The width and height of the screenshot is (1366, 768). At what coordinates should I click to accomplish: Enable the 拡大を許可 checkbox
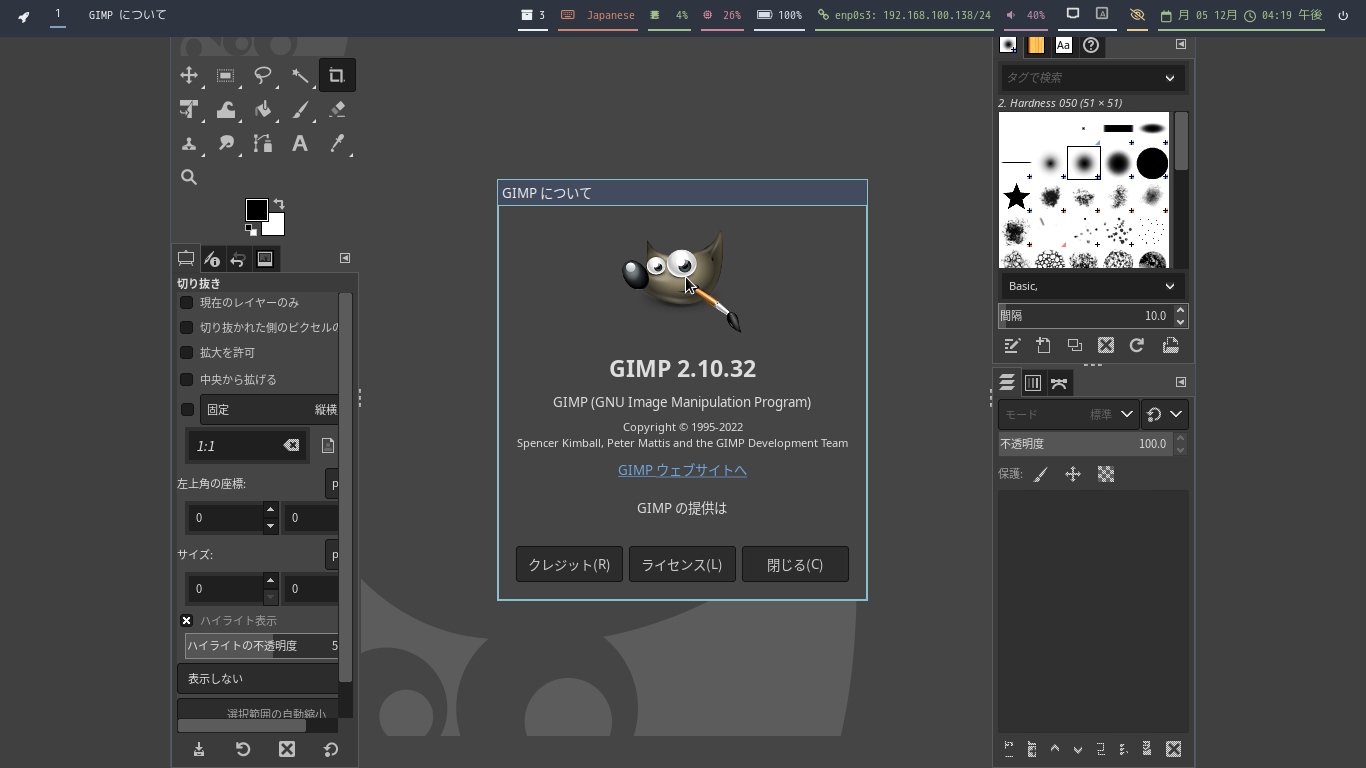click(x=186, y=352)
